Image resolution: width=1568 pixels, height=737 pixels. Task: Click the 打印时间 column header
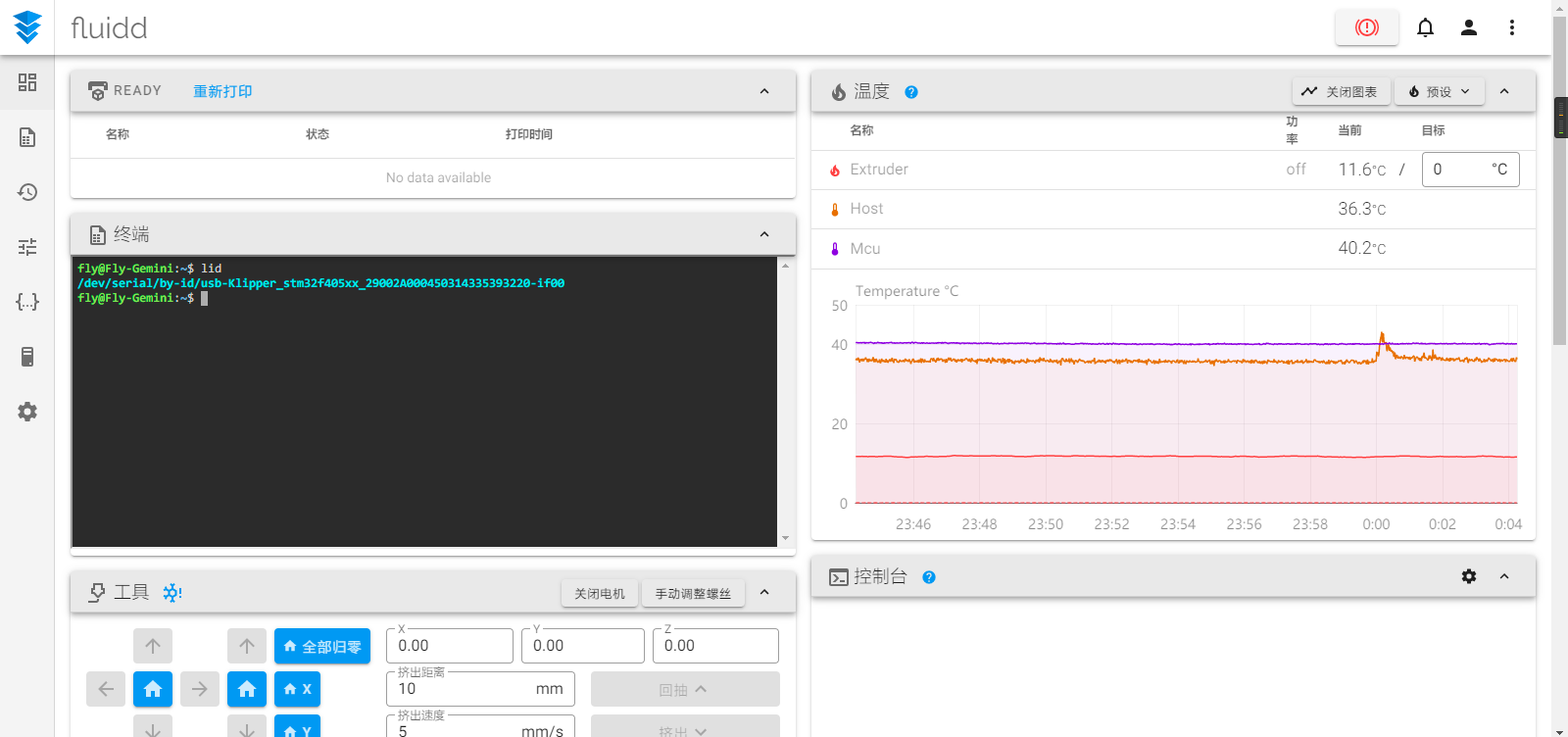click(529, 134)
